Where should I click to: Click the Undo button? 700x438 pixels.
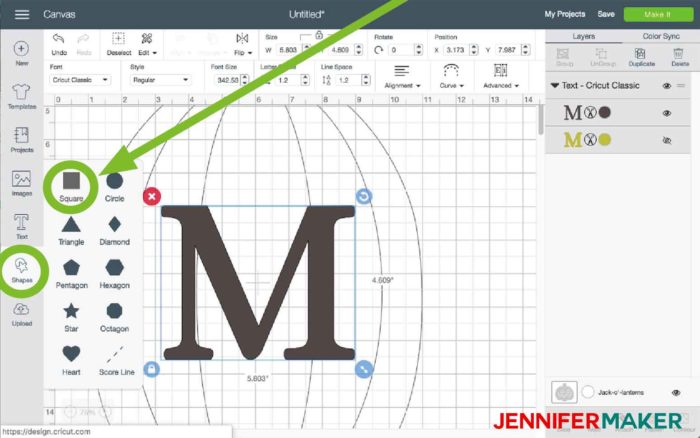click(58, 44)
